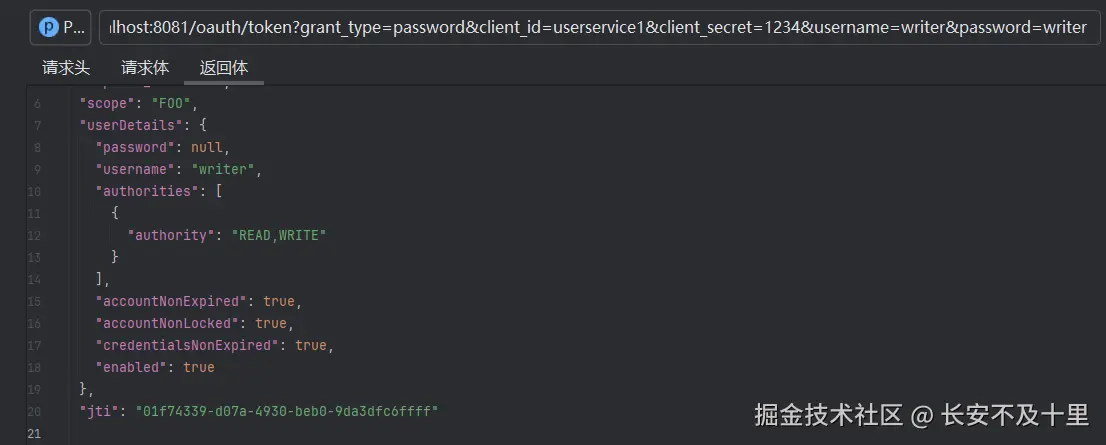This screenshot has width=1106, height=445.
Task: Click the oauth/token URL input field
Action: (x=598, y=27)
